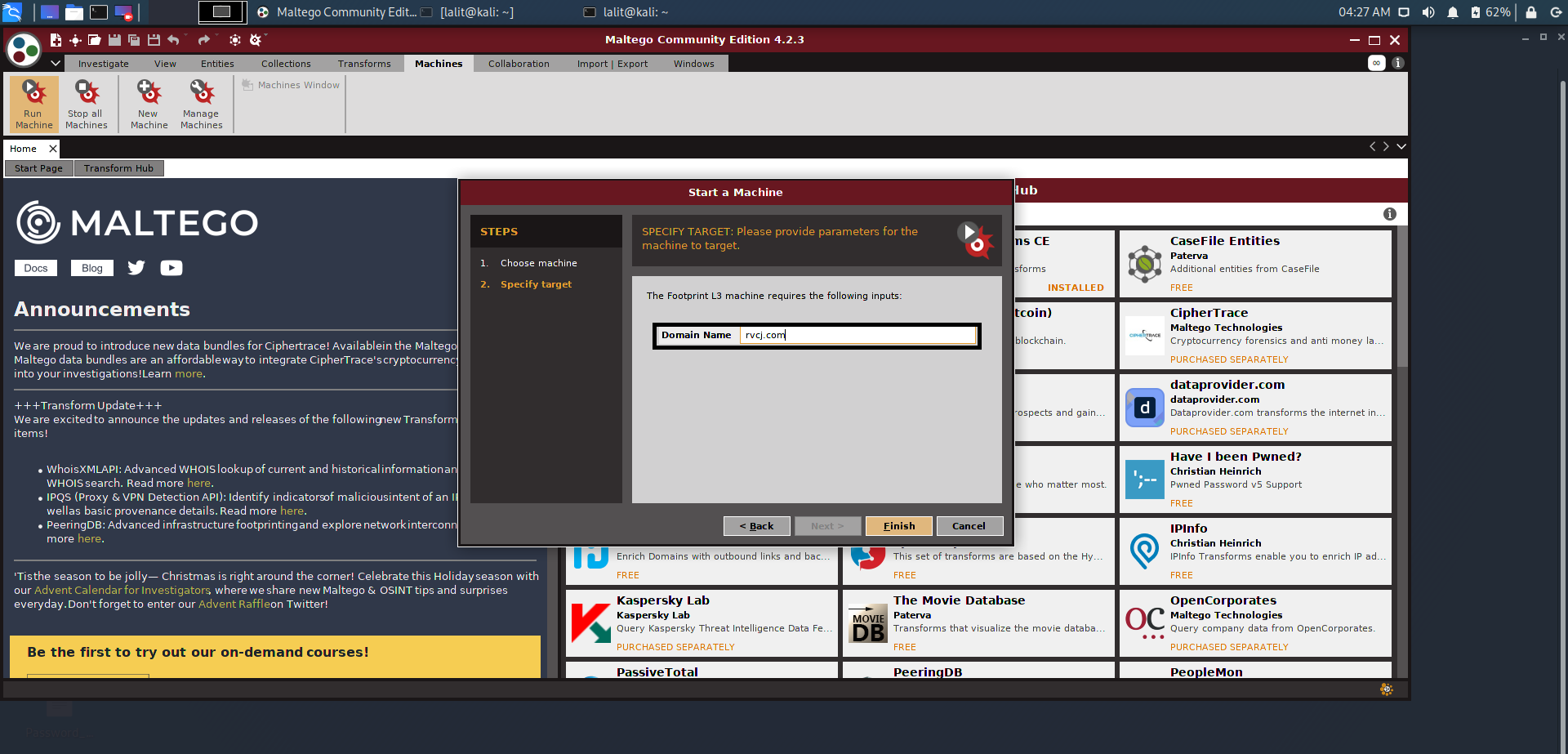The width and height of the screenshot is (1568, 754).
Task: Click the notification bell in system tray
Action: click(x=1453, y=12)
